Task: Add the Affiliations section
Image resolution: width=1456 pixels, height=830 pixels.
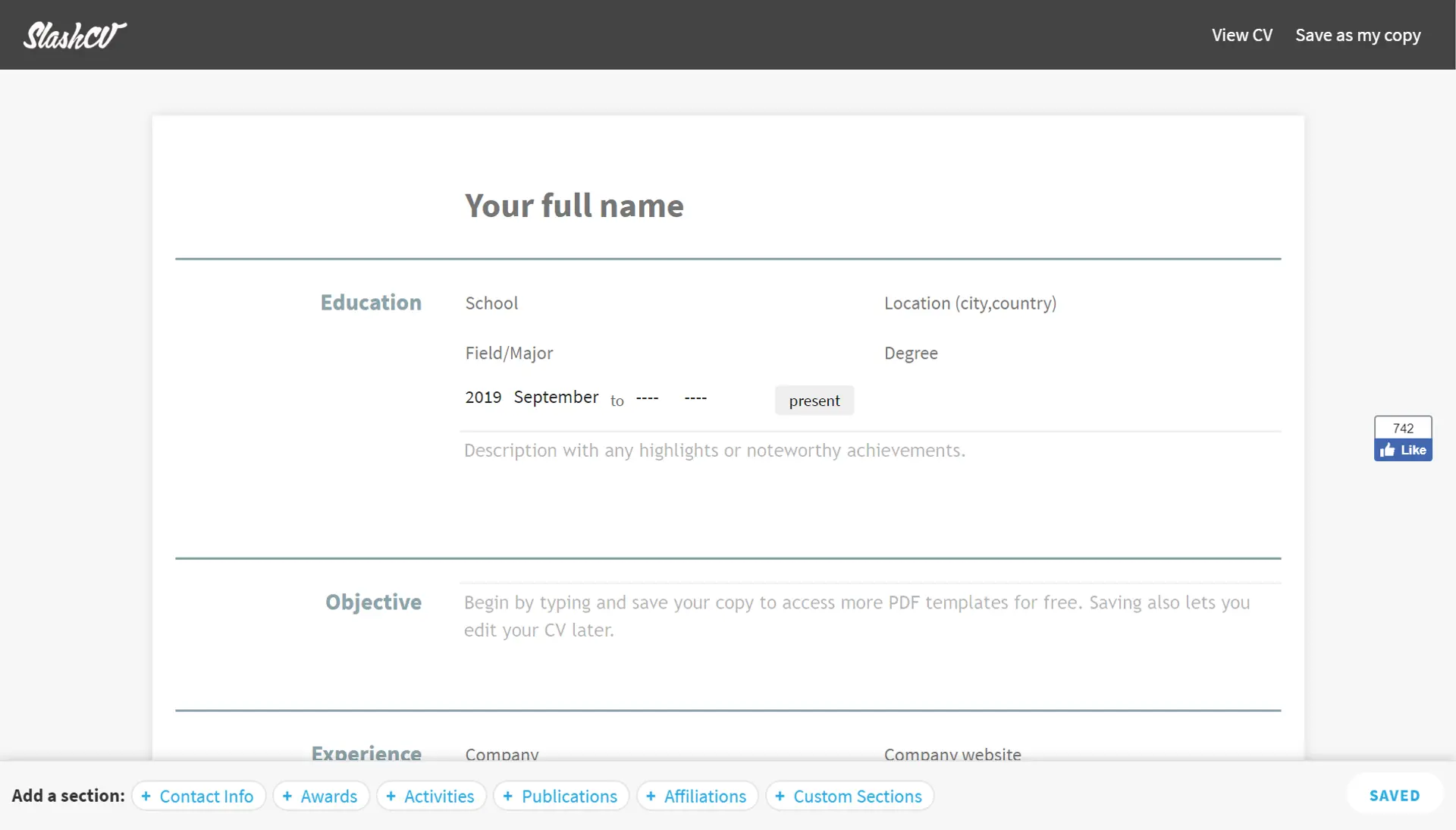Action: tap(696, 796)
